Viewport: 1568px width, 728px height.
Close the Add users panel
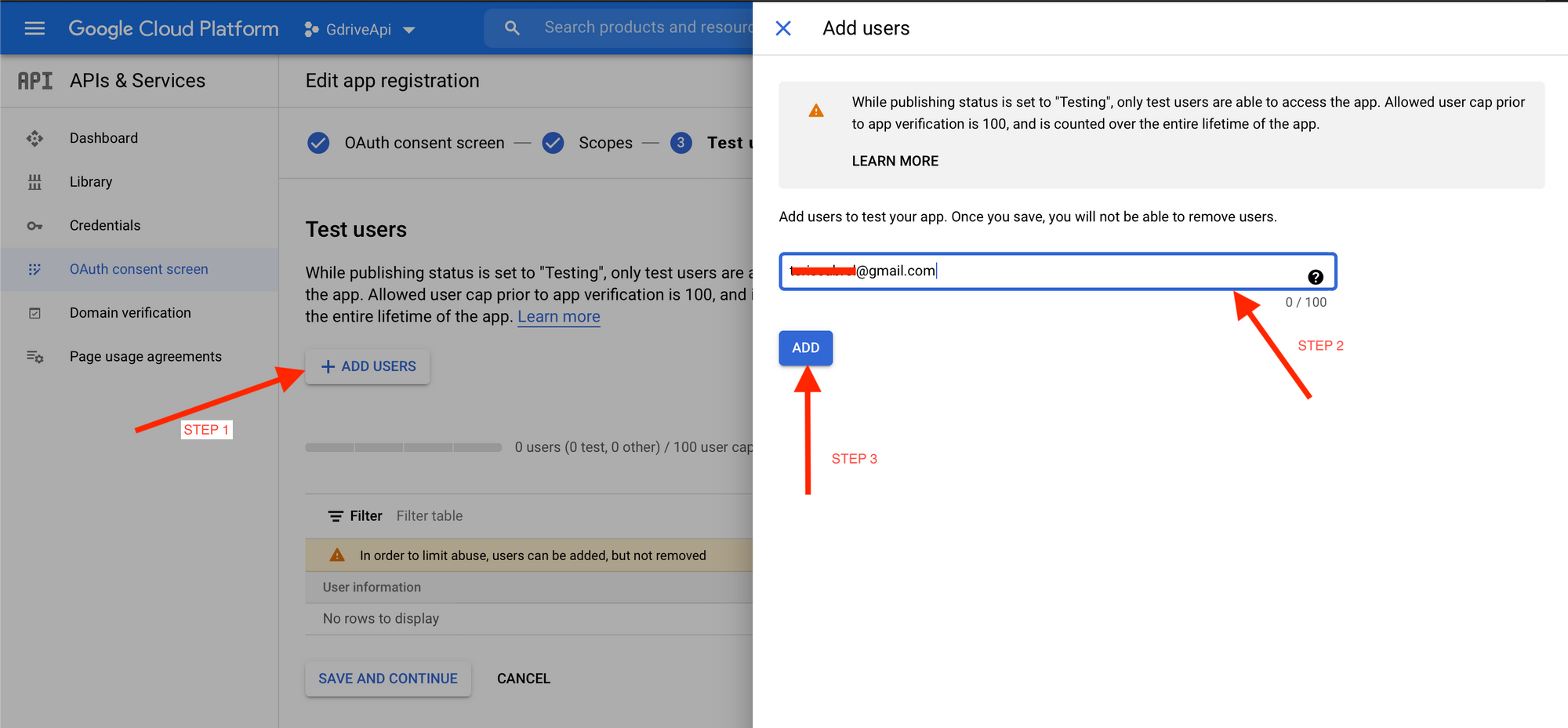783,28
